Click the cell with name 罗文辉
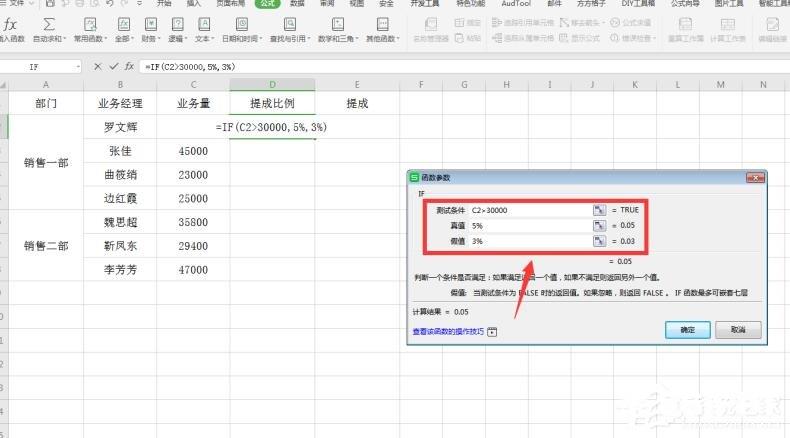 tap(120, 127)
